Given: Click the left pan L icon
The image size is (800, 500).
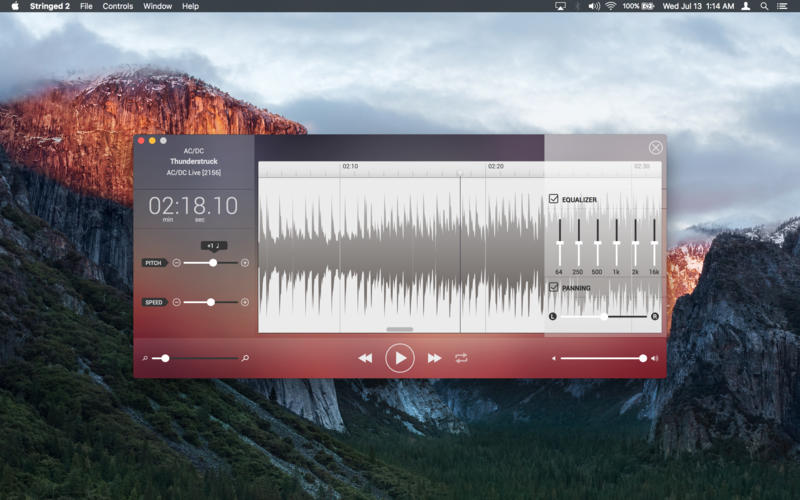Looking at the screenshot, I should point(553,316).
